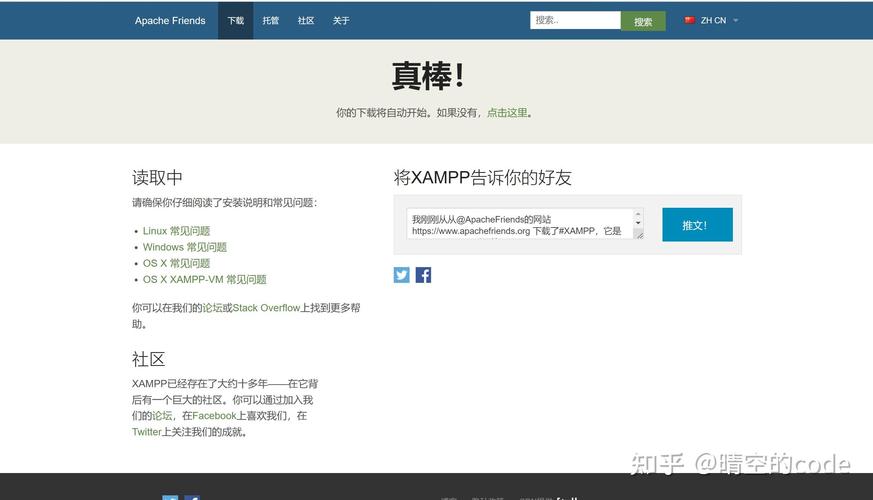The image size is (873, 500).
Task: Open the Apache Friends home link
Action: 170,21
